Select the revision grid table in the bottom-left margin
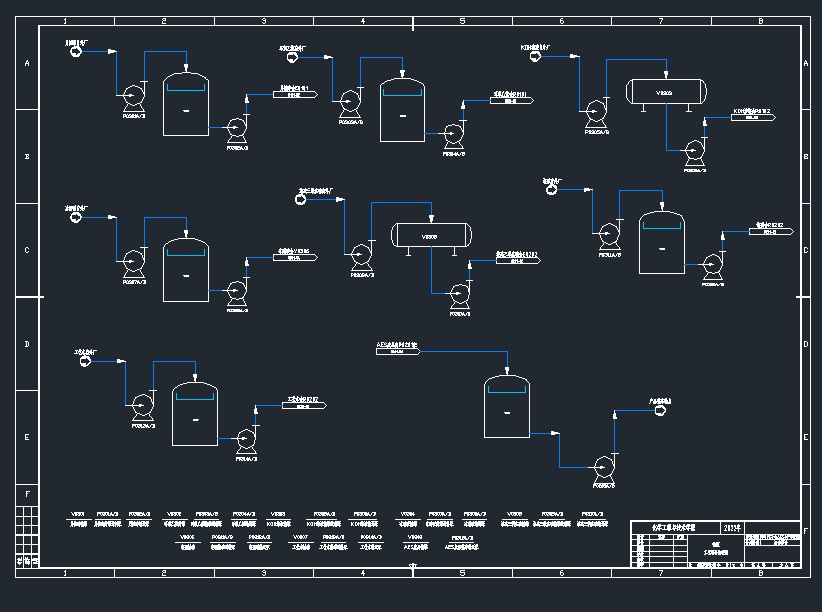822x612 pixels. pyautogui.click(x=27, y=535)
